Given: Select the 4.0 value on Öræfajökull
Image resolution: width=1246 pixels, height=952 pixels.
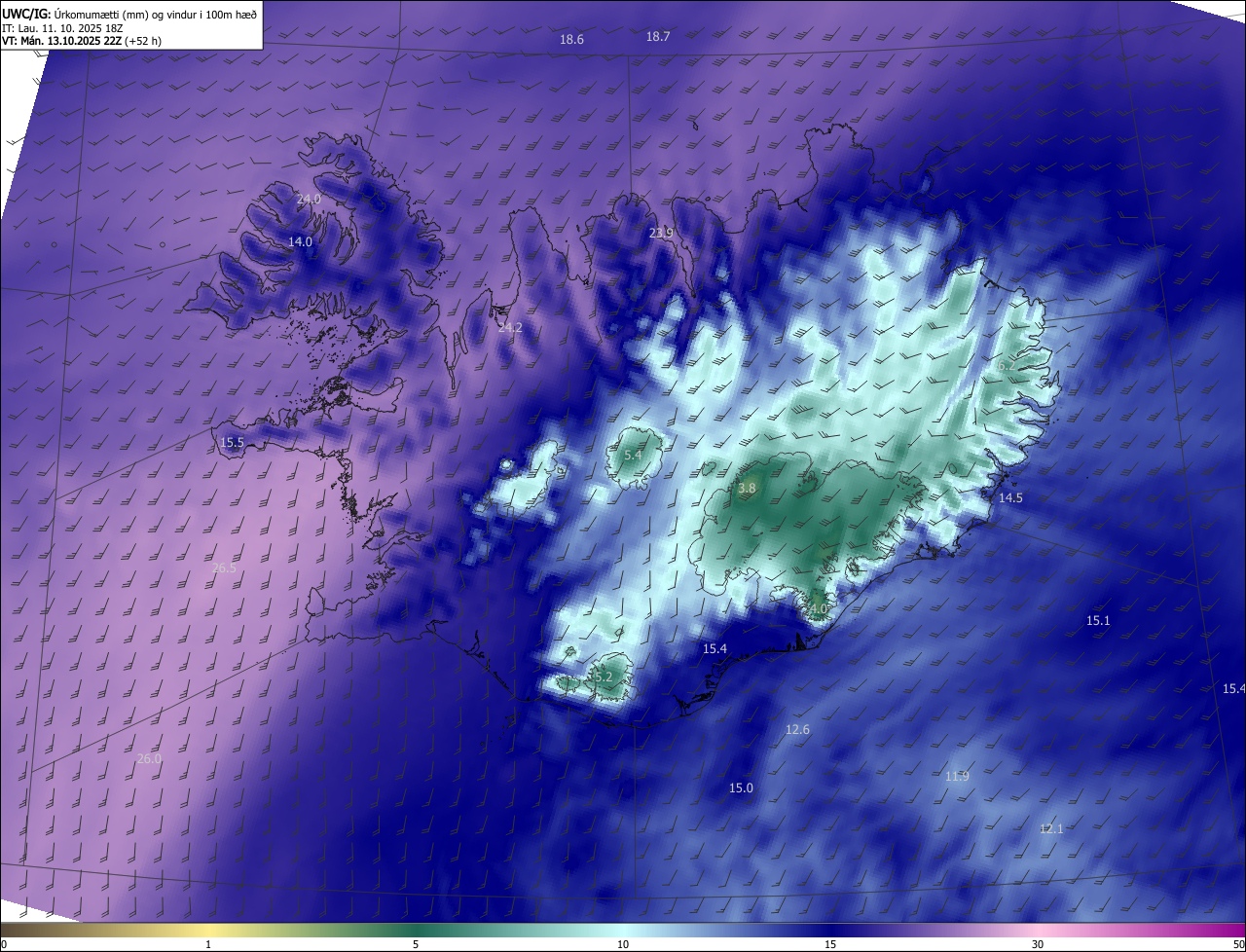Looking at the screenshot, I should 818,609.
